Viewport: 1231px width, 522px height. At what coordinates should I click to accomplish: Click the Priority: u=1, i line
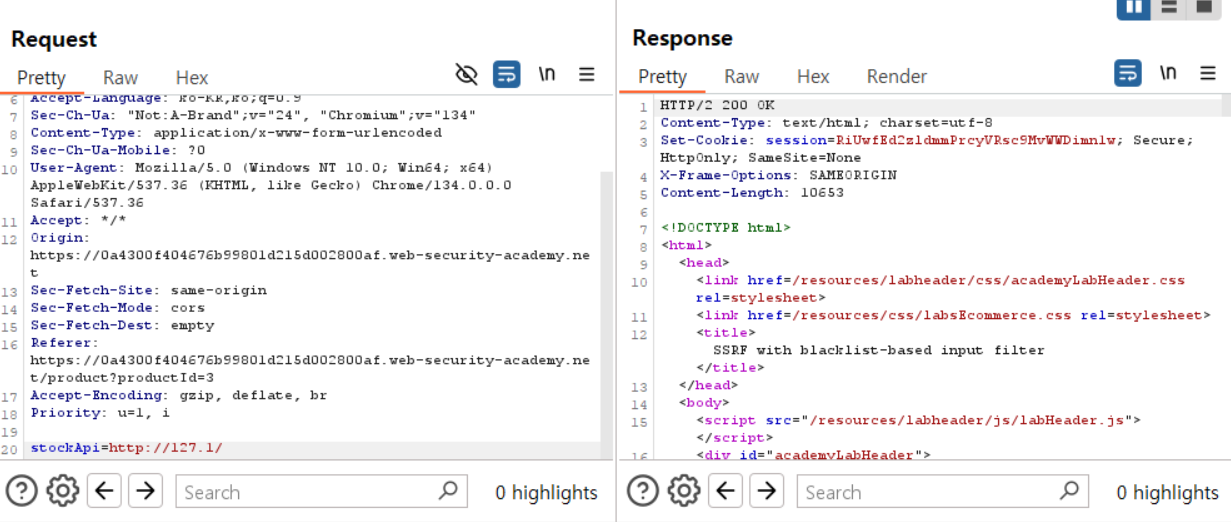100,413
